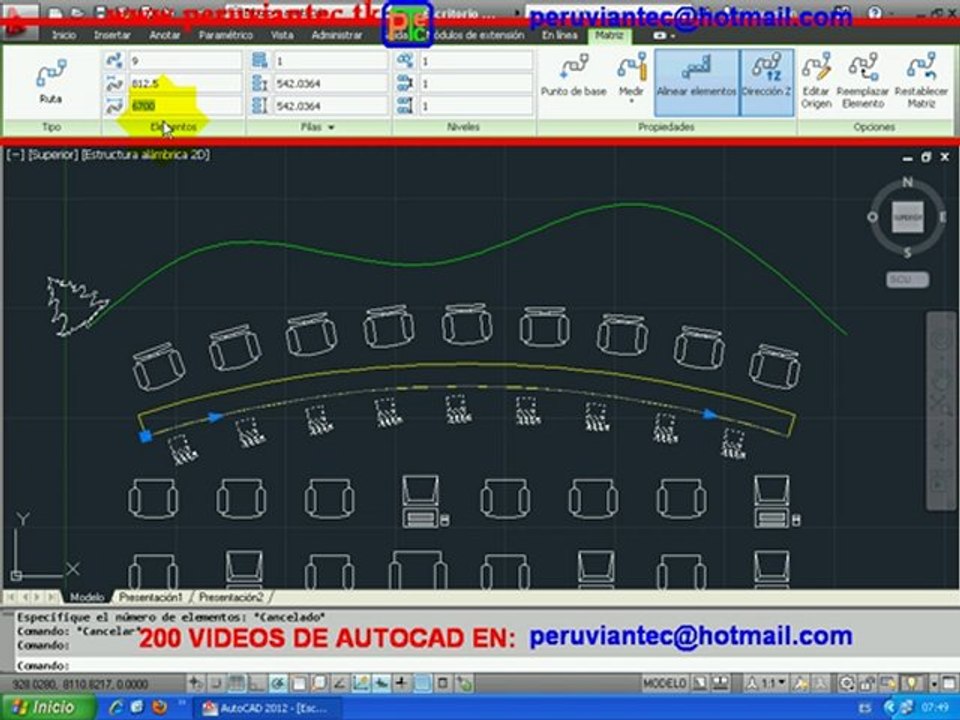
Task: Open the Vista ribbon tab
Action: click(282, 36)
